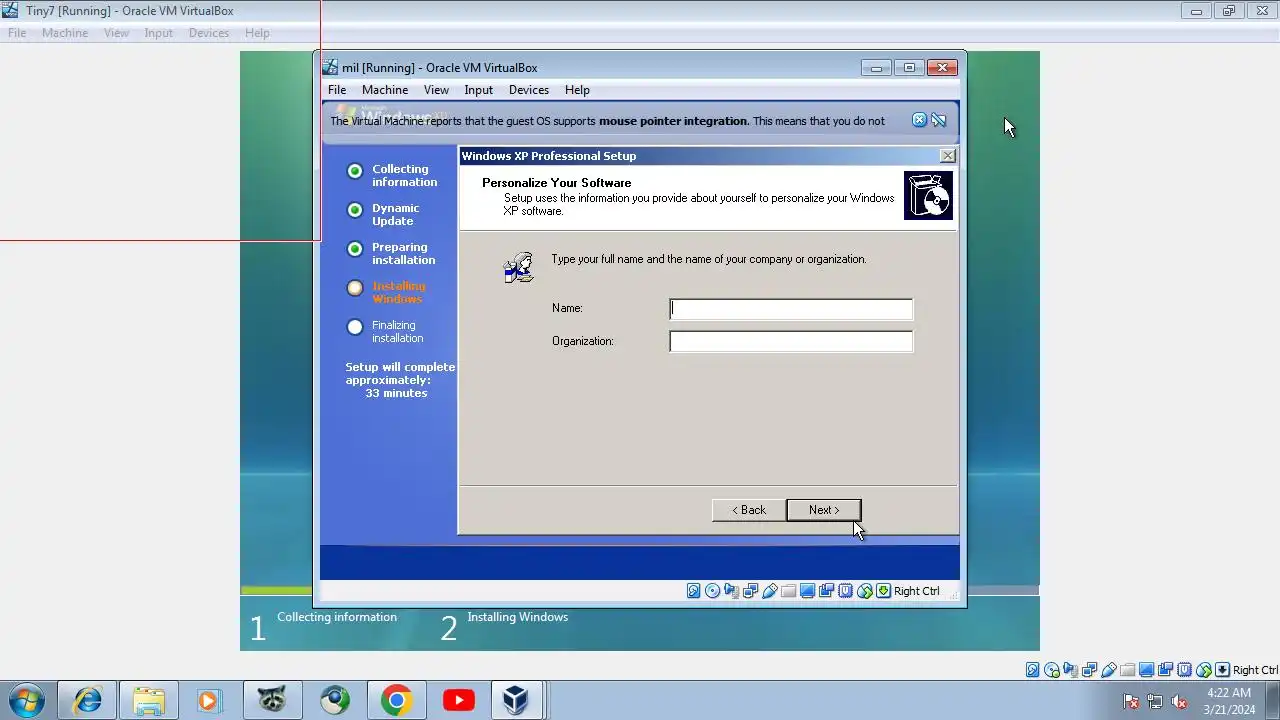Click the network tray icon
Screen dimensions: 1280x720
tap(1155, 701)
